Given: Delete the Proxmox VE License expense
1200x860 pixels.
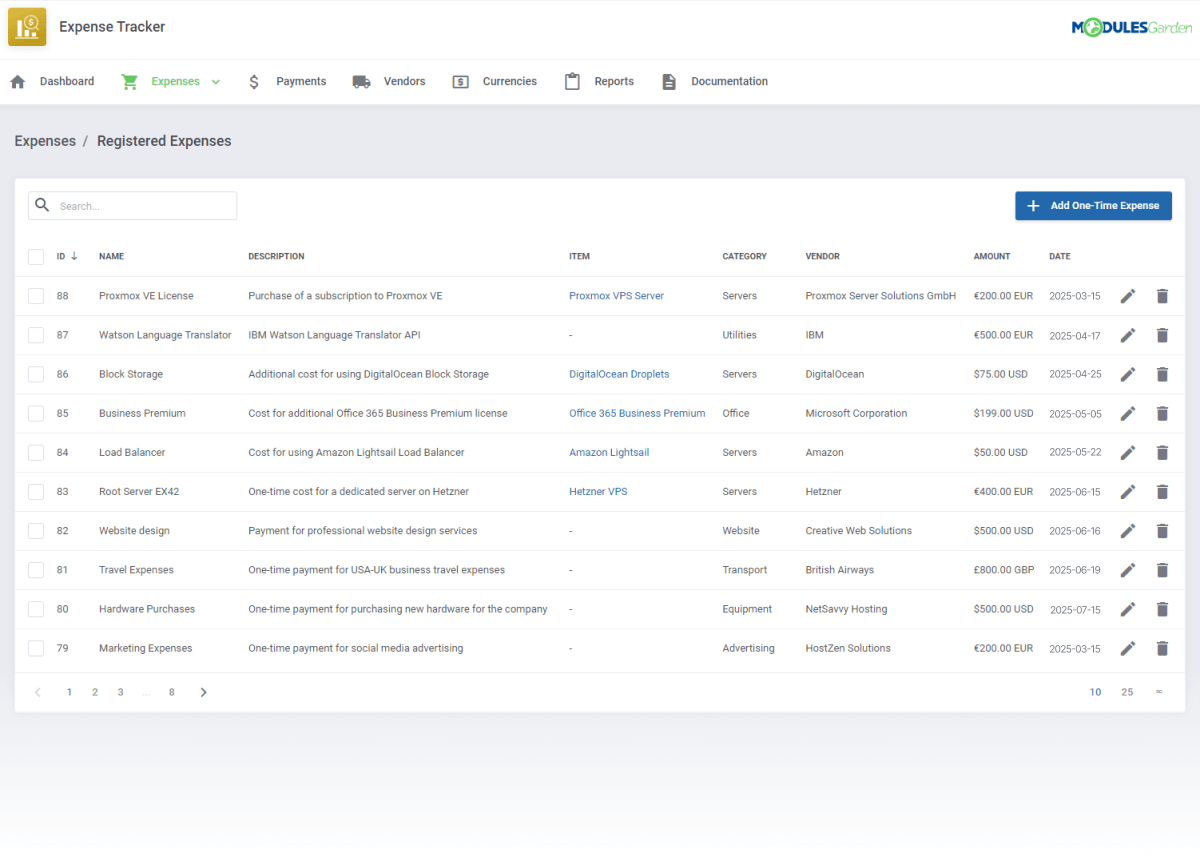Looking at the screenshot, I should coord(1162,296).
